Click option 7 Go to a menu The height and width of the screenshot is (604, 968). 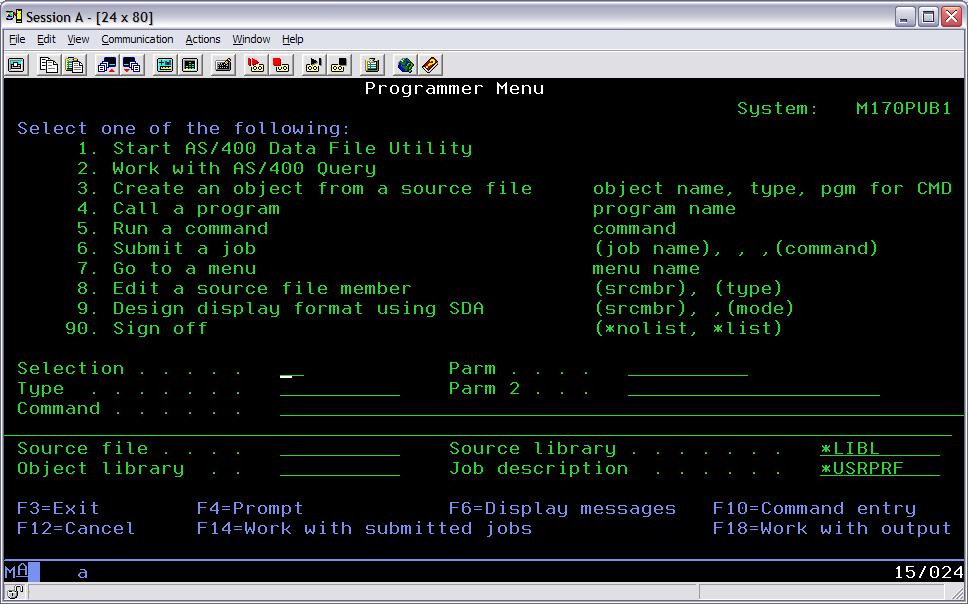click(166, 269)
